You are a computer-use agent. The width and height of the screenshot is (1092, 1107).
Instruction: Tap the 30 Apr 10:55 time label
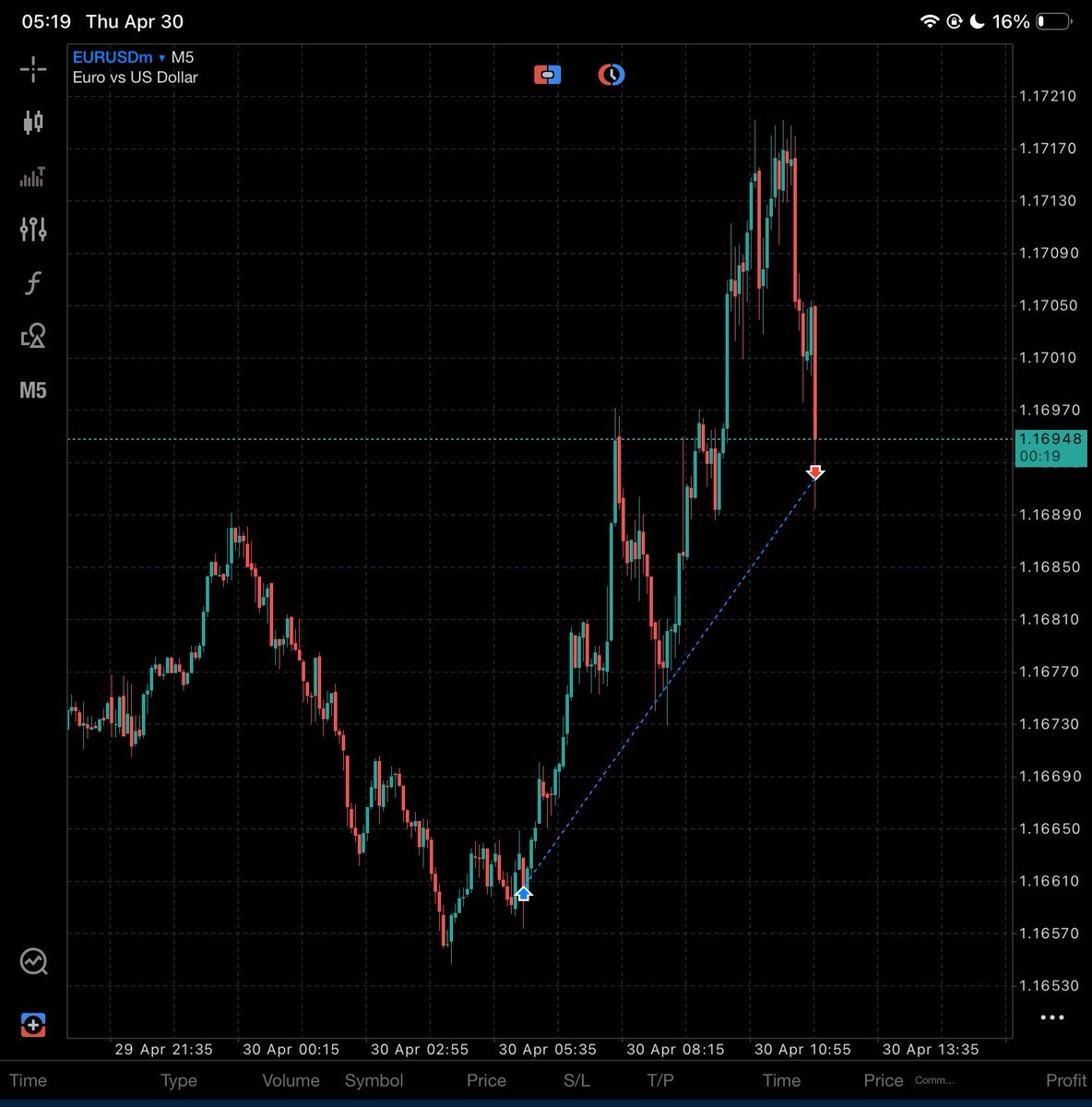point(802,1049)
